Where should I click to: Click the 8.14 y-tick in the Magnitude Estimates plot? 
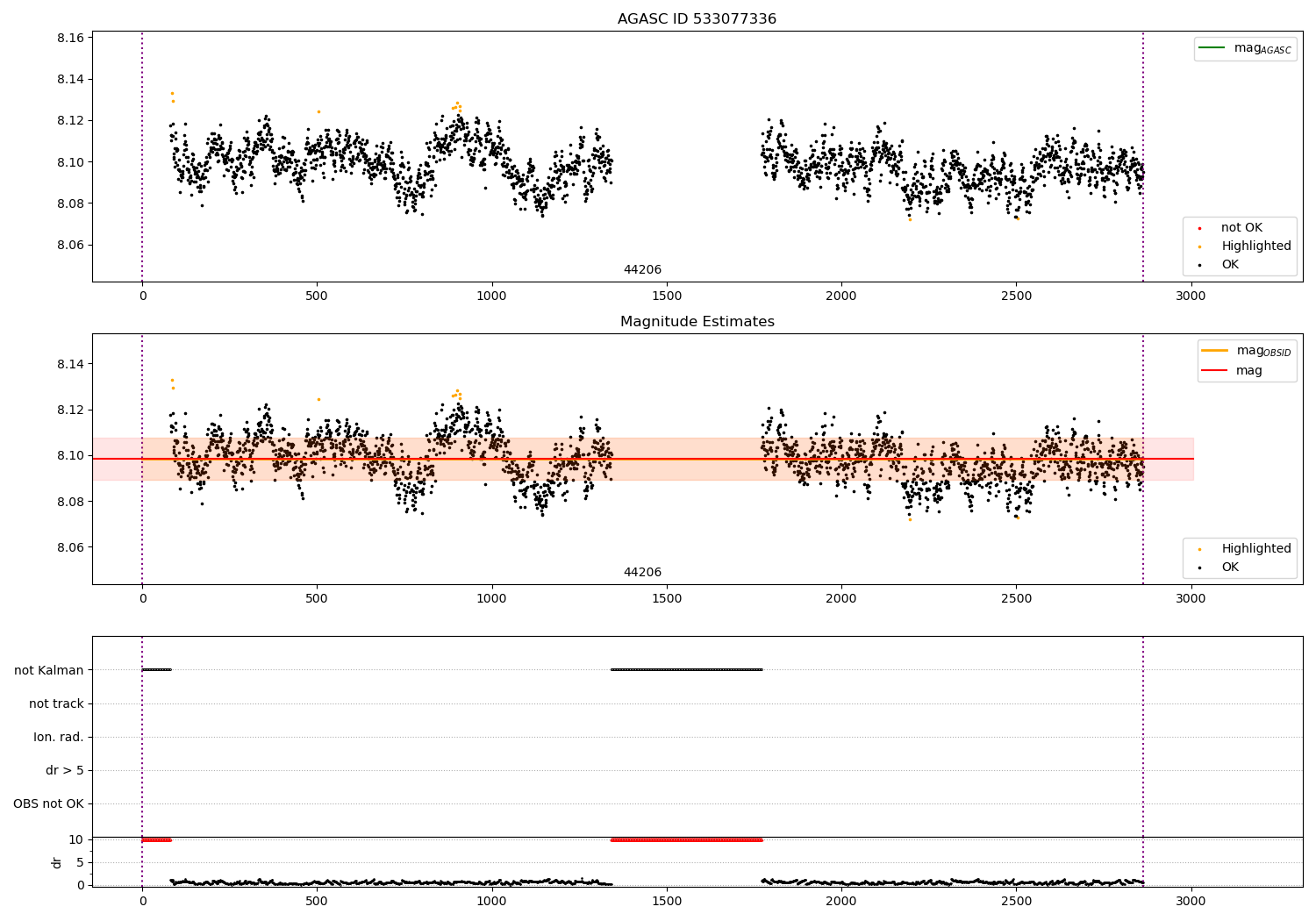[71, 364]
